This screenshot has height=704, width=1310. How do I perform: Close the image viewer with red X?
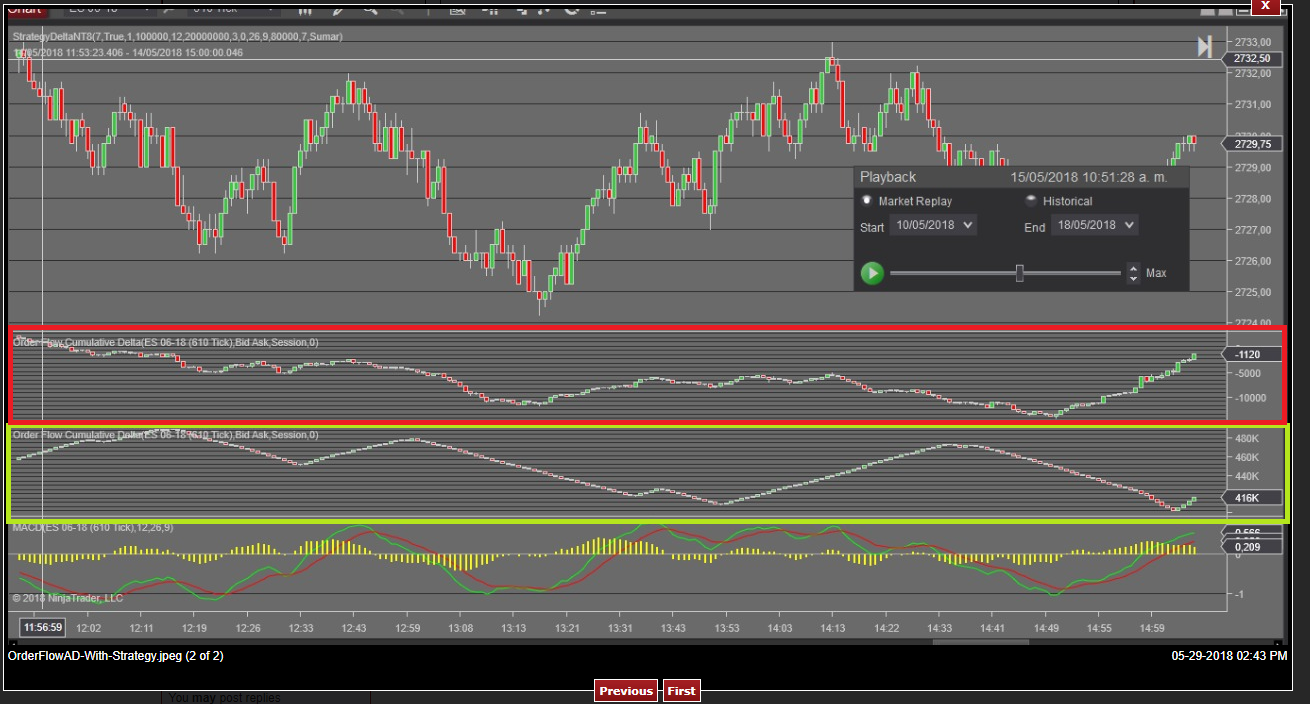1265,5
